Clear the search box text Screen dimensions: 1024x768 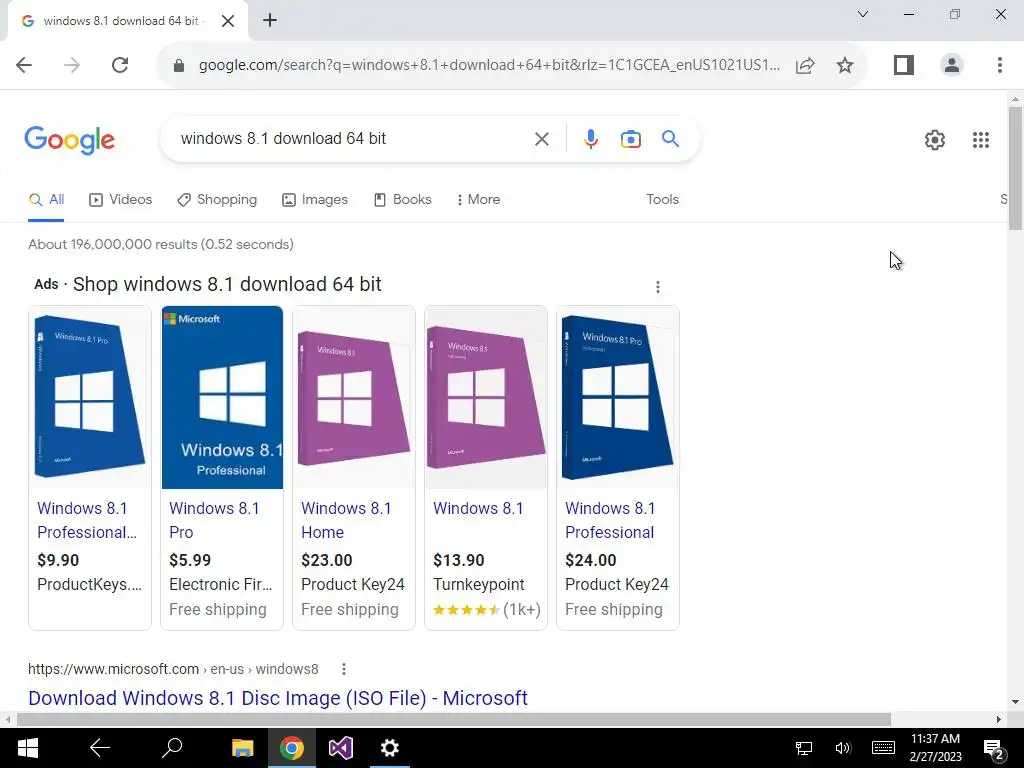click(x=541, y=139)
